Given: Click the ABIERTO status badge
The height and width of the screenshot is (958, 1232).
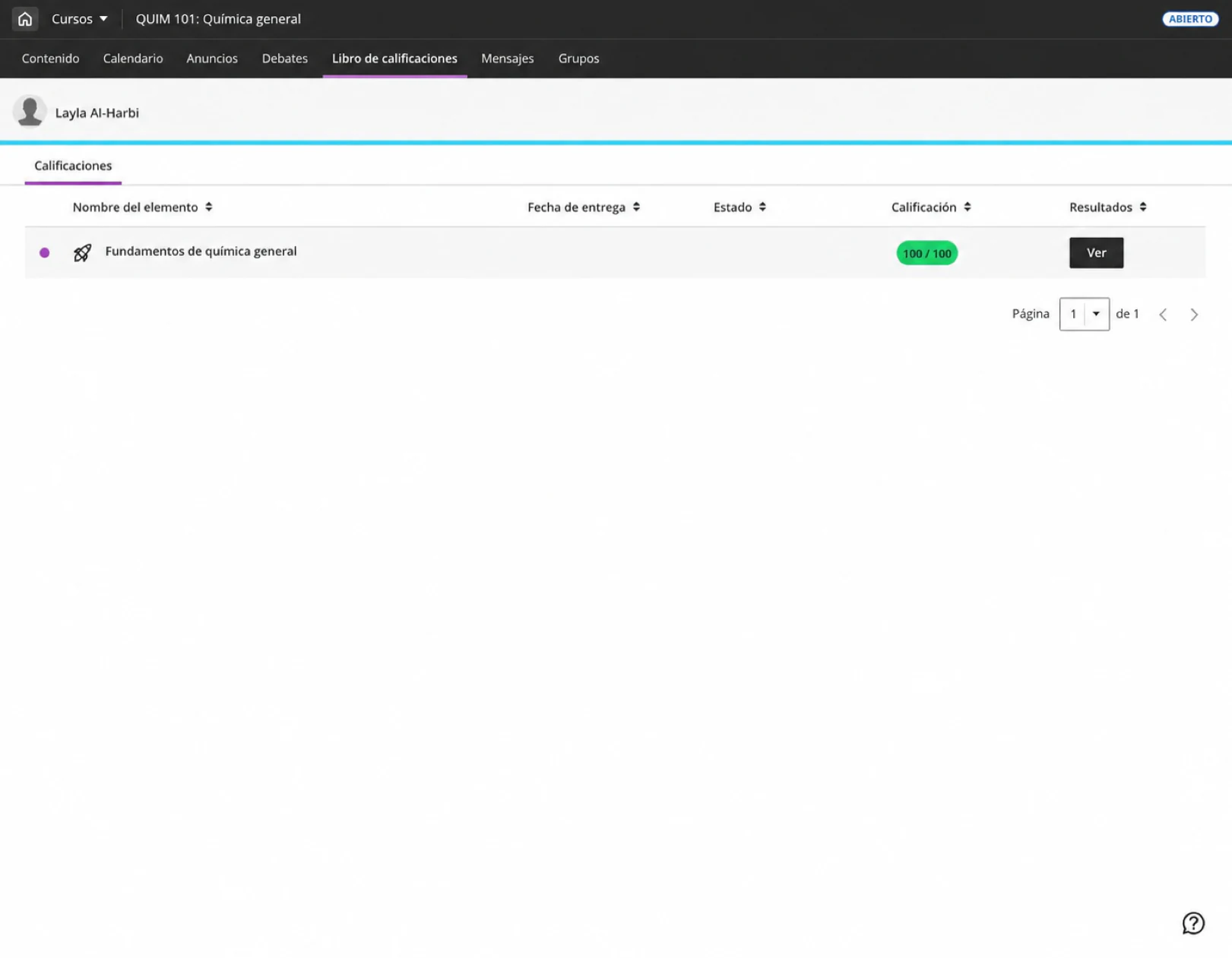Looking at the screenshot, I should [1189, 19].
